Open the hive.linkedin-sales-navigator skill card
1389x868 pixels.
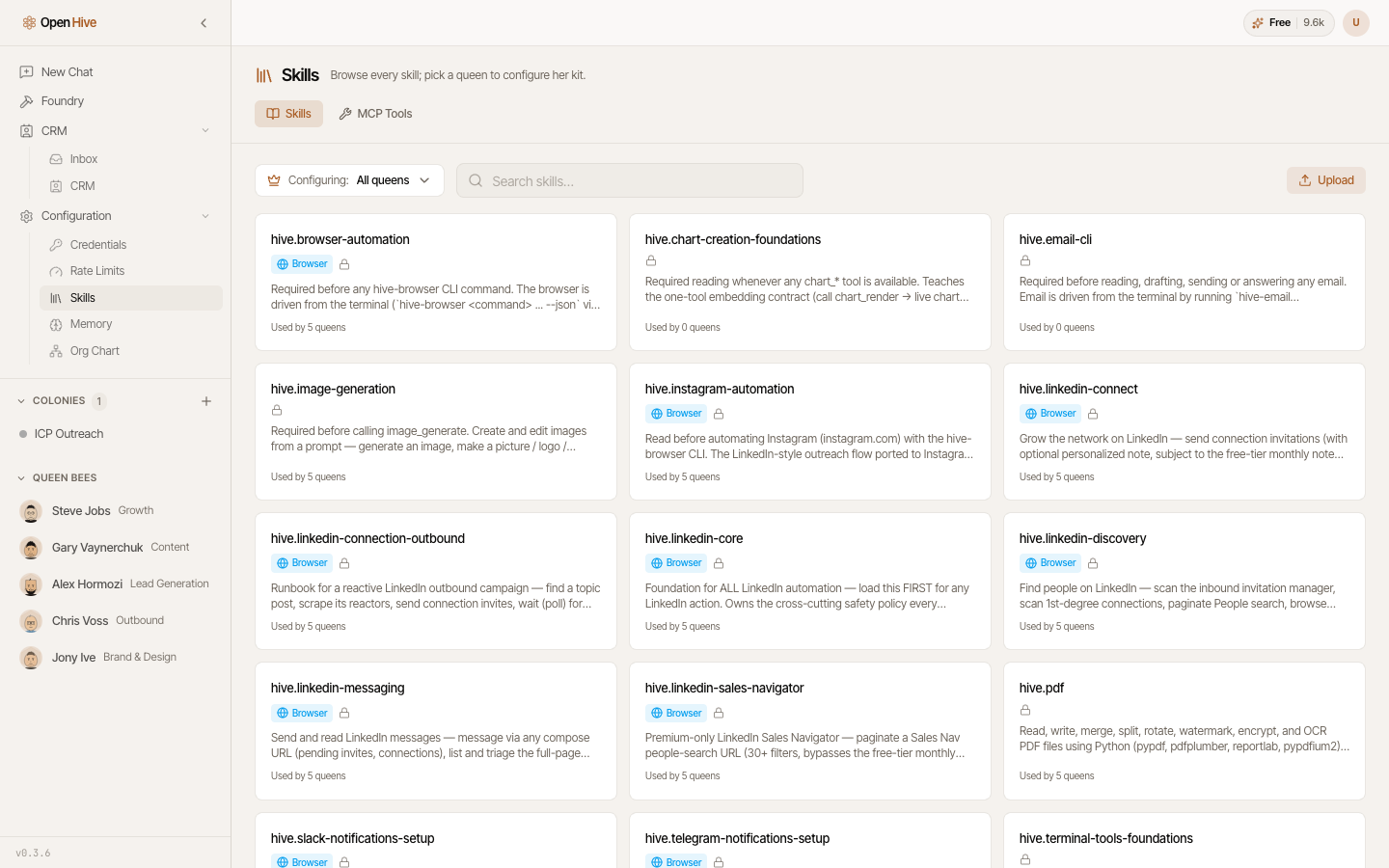tap(810, 731)
